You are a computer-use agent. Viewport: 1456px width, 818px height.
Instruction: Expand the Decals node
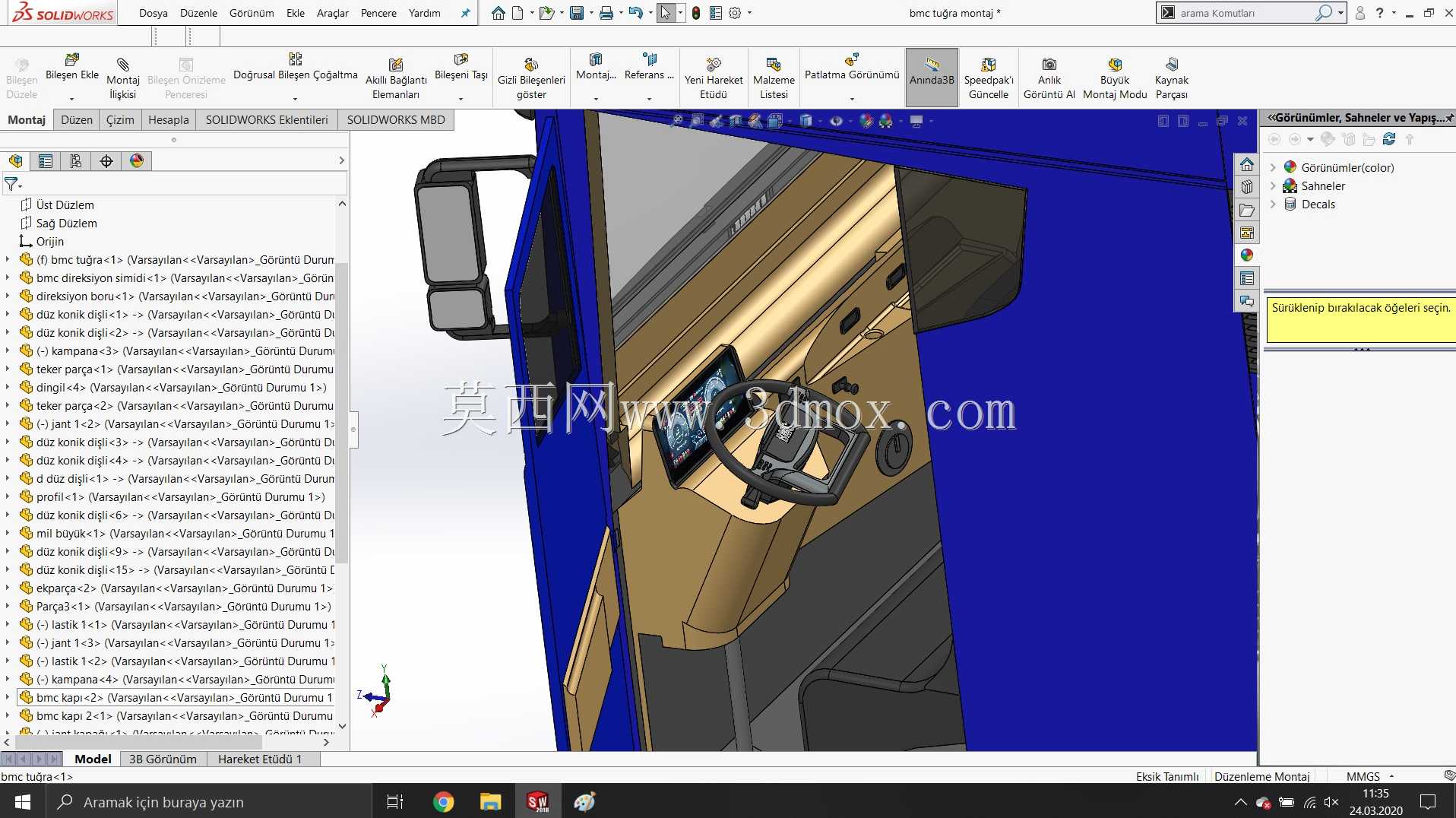[x=1273, y=204]
